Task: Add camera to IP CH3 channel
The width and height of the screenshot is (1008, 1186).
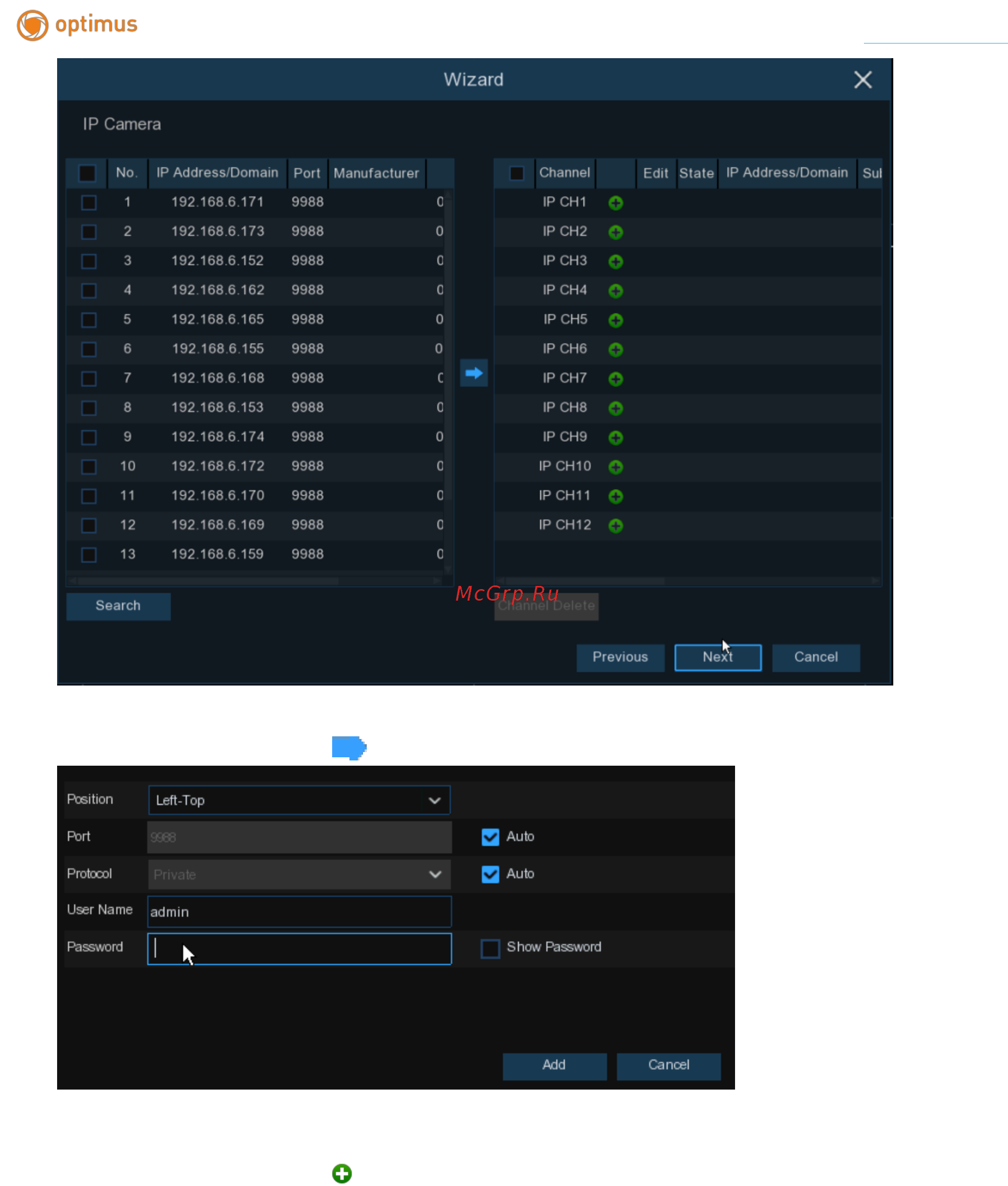Action: click(616, 261)
